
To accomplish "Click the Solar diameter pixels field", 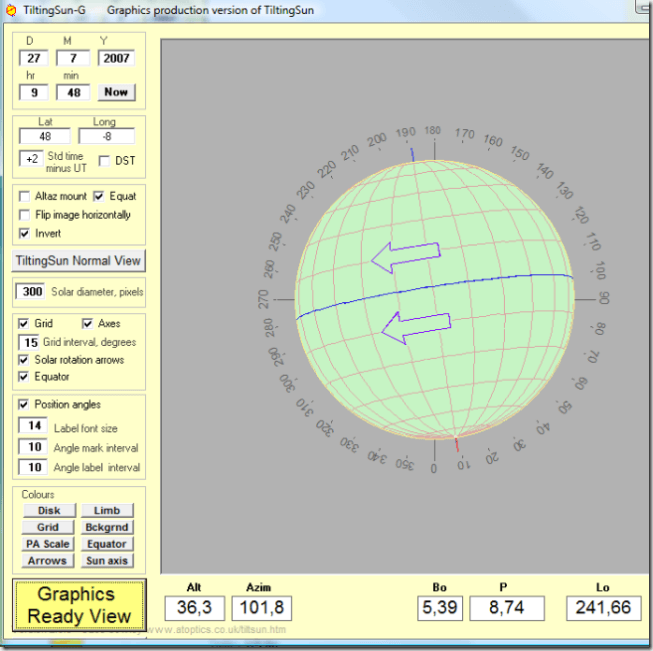I will point(33,291).
